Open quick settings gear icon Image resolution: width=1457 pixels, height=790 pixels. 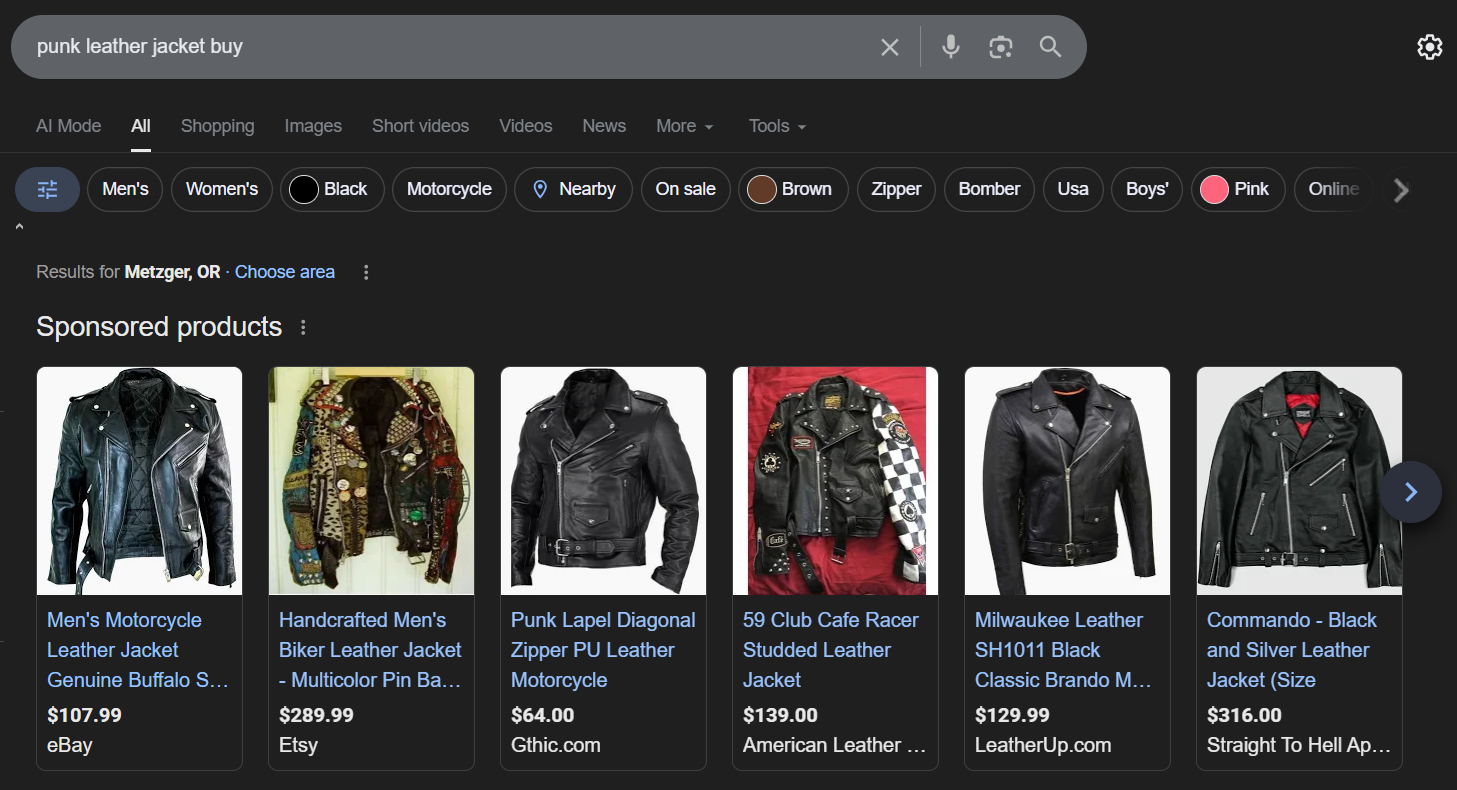coord(1430,47)
